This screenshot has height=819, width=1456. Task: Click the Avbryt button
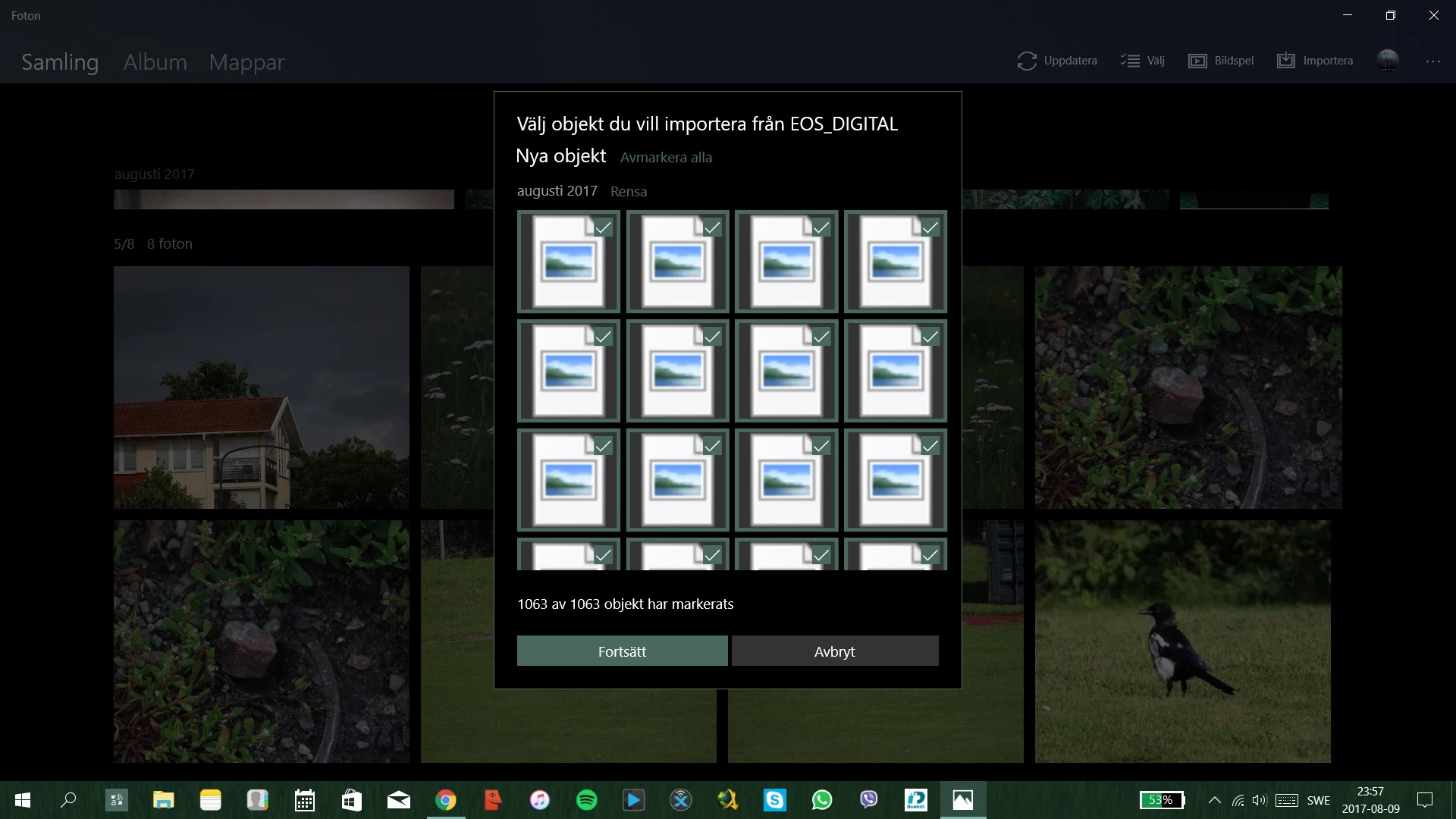pos(834,651)
